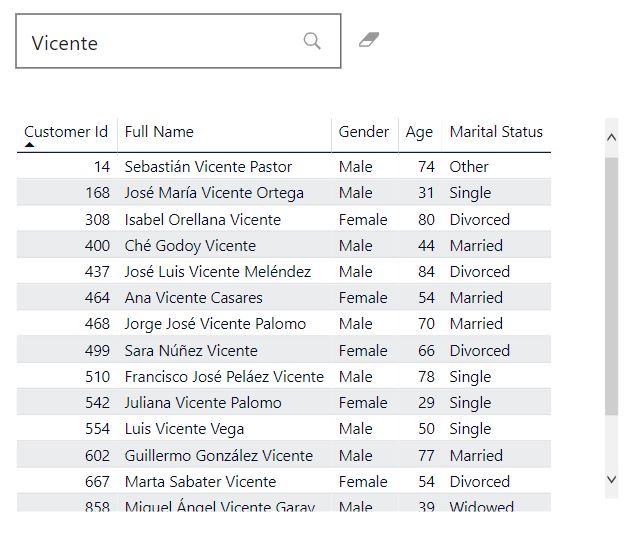Select the Luis Vicente Vega row
634x538 pixels.
(x=184, y=429)
